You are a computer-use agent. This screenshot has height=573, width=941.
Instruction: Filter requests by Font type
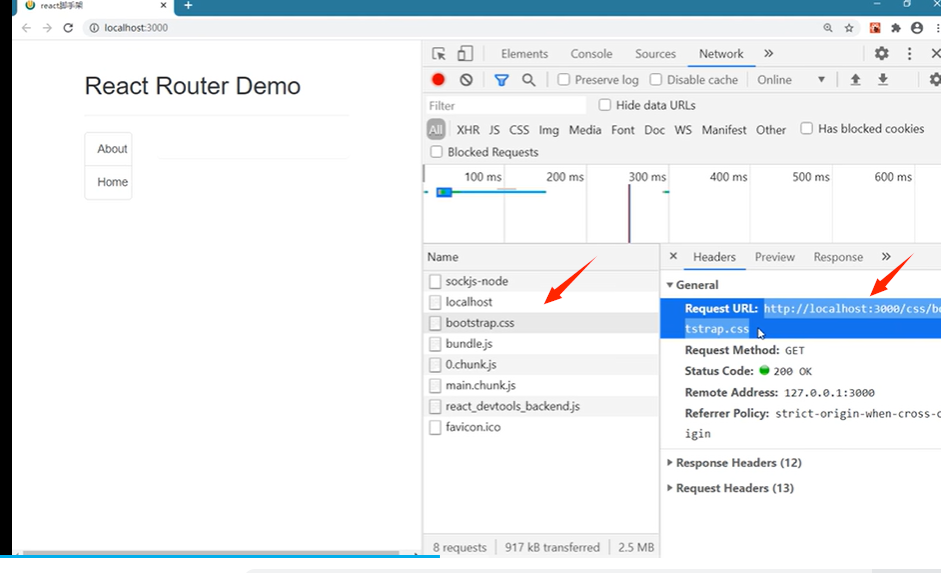622,130
